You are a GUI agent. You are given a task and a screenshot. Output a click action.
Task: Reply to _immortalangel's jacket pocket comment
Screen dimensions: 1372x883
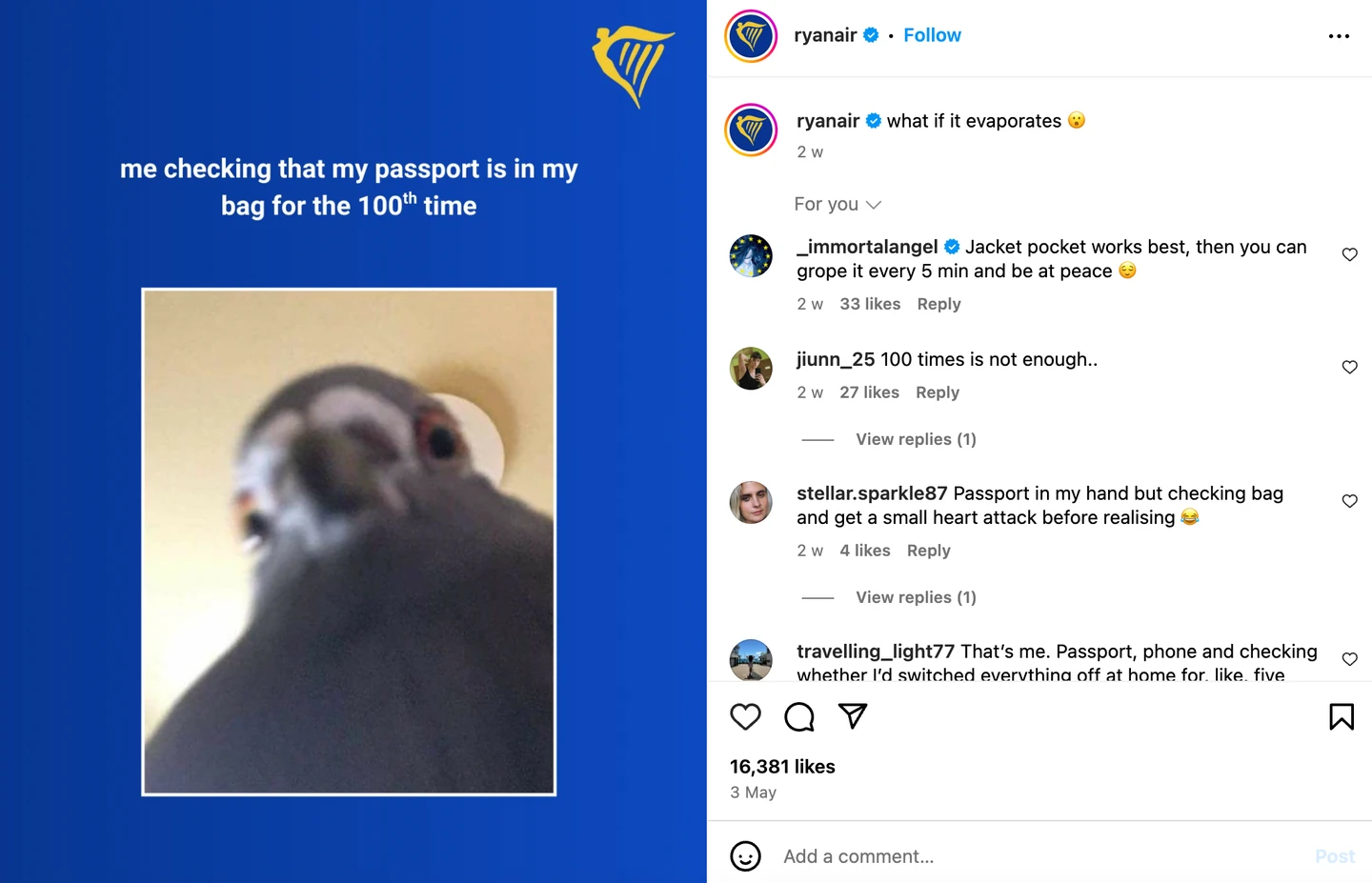(938, 304)
